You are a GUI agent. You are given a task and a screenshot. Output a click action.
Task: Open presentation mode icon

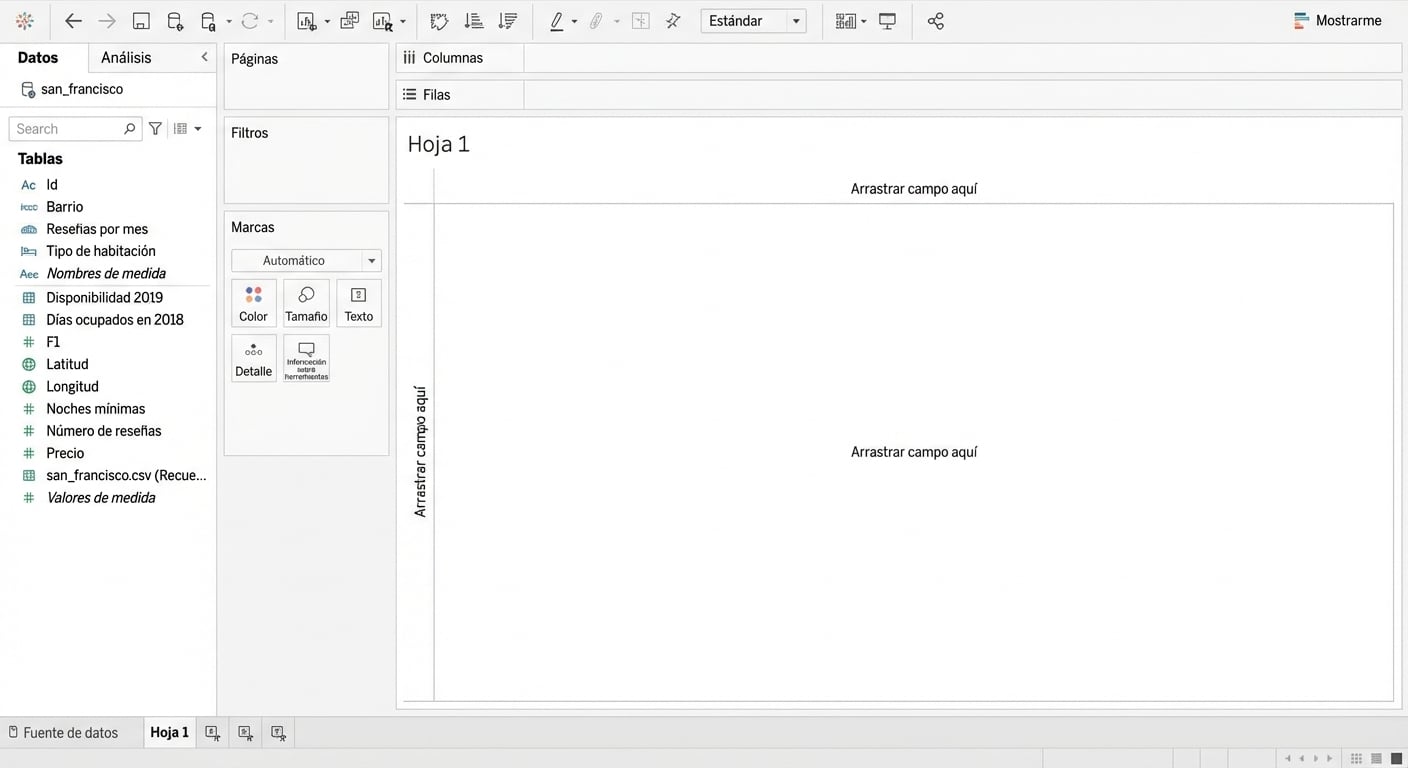[887, 21]
